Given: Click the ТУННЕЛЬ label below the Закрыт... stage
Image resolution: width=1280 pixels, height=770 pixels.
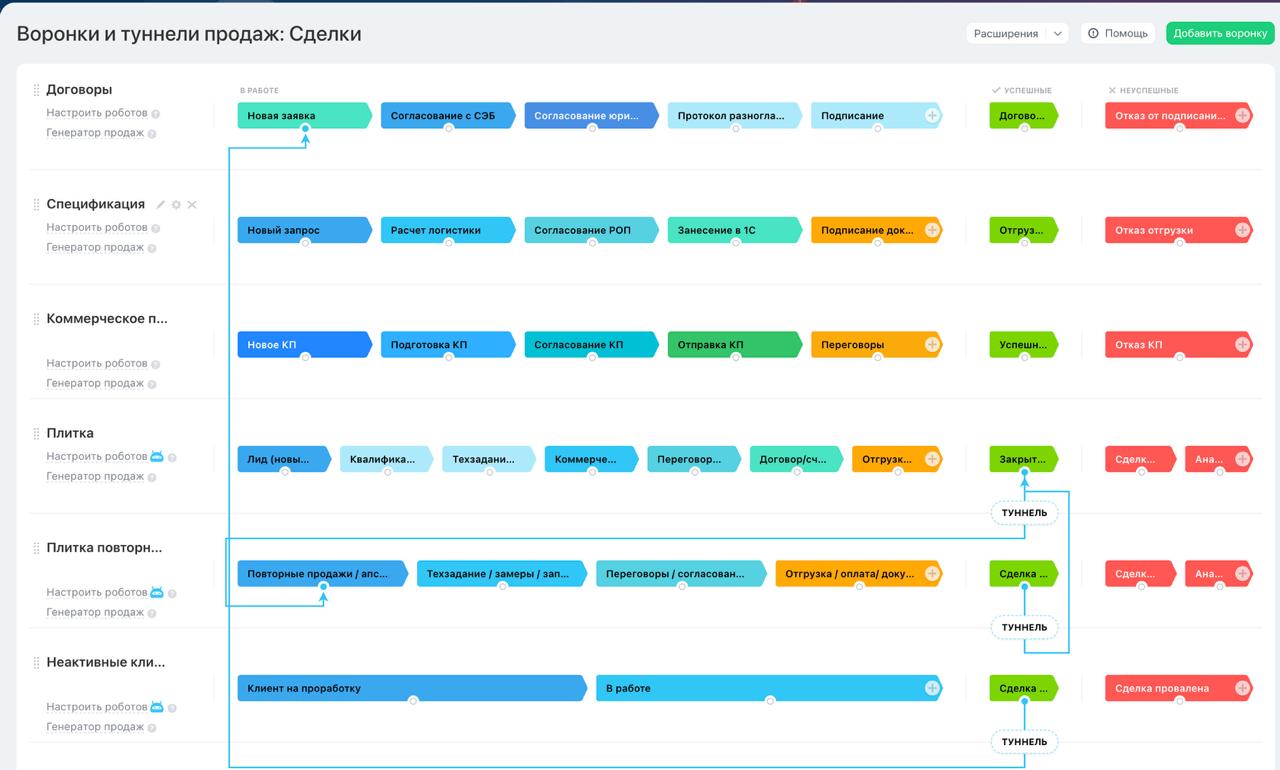Looking at the screenshot, I should (x=1024, y=513).
